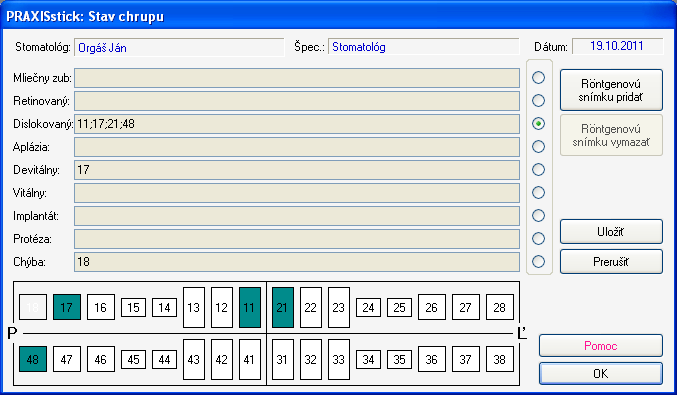Viewport: 677px width, 395px height.
Task: Select tooth 45 in chart
Action: click(x=133, y=359)
